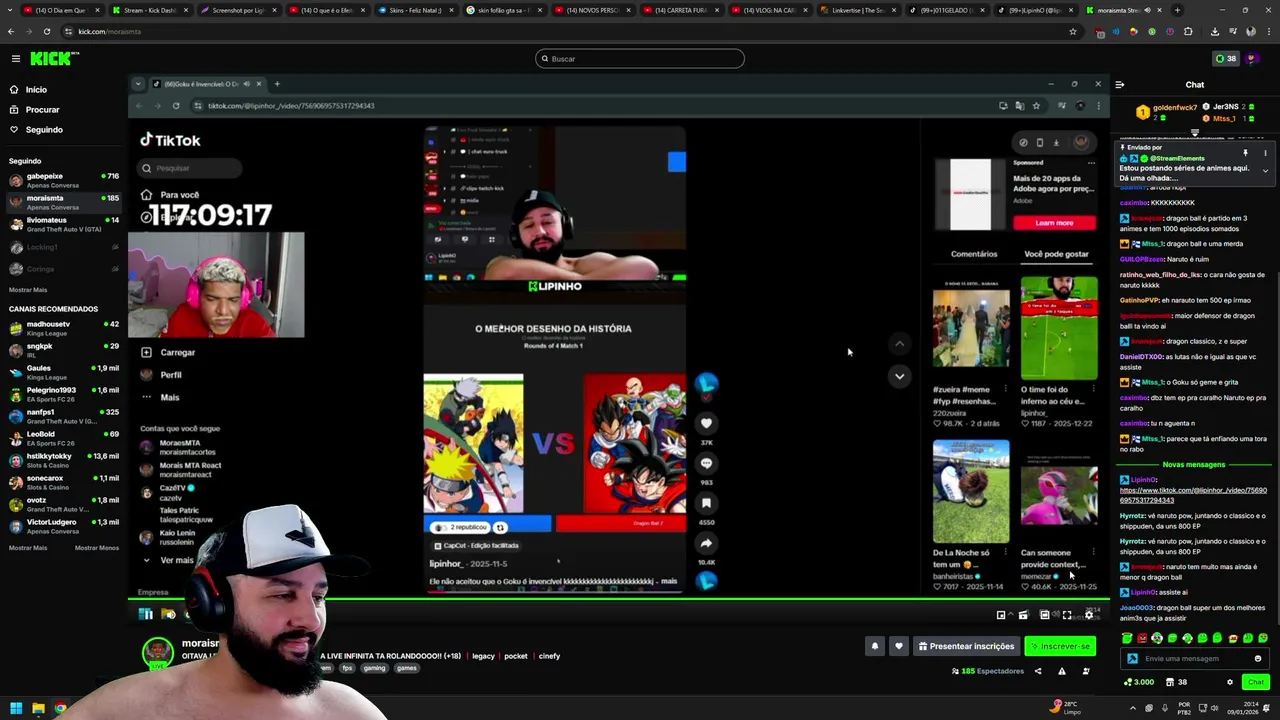Click the Presentear inscrições button
Viewport: 1280px width, 720px height.
coord(966,646)
